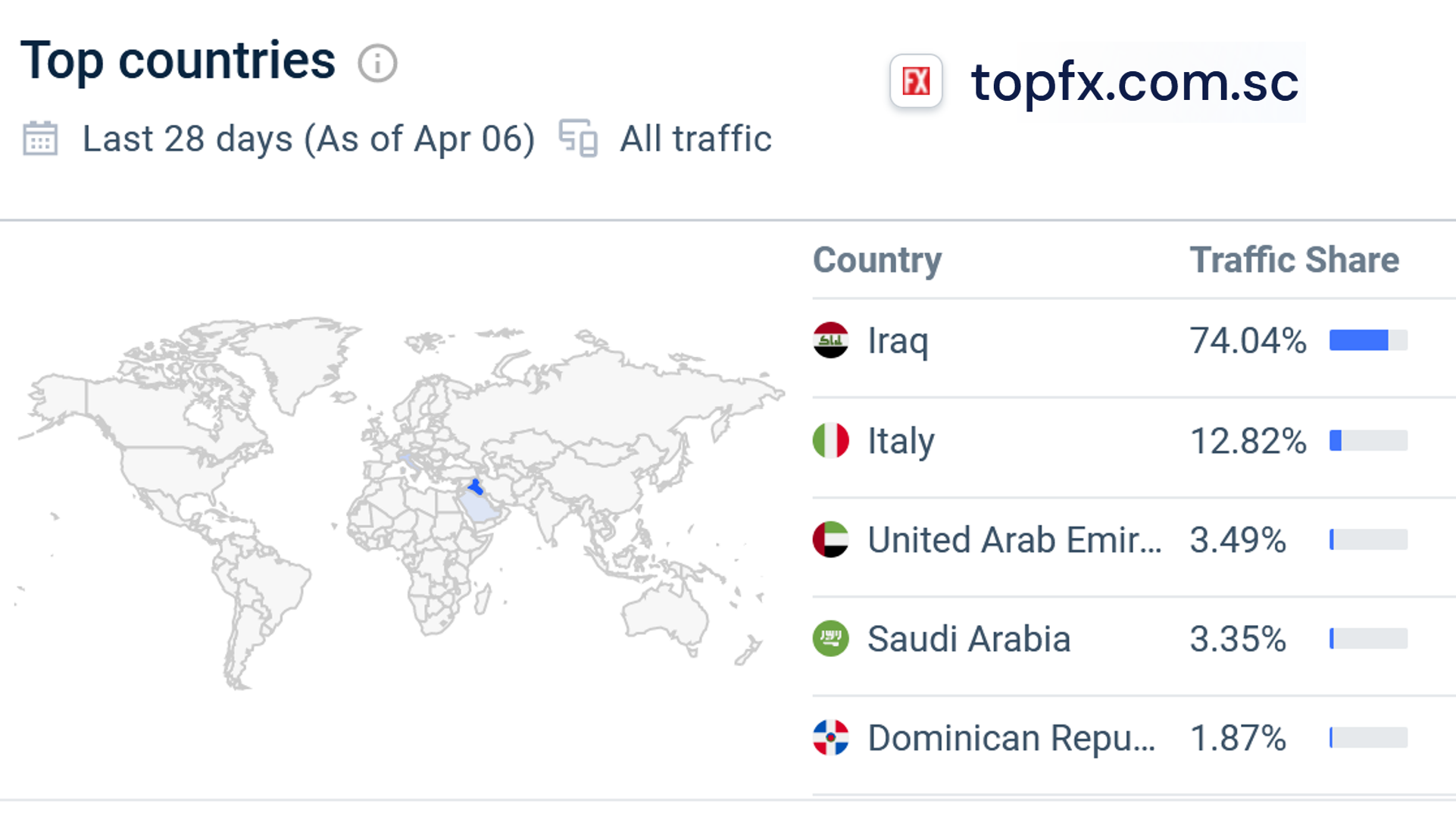Expand the truncated Dominican Republic name
Screen dimensions: 1456x813
coord(1012,738)
